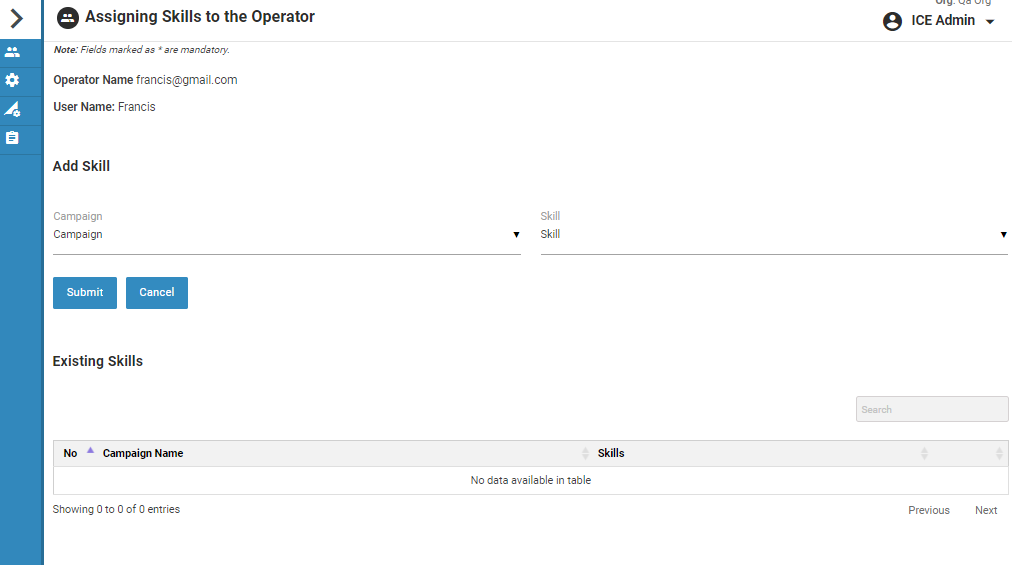This screenshot has width=1012, height=565.
Task: Click the signal settings sidebar icon
Action: pyautogui.click(x=12, y=109)
